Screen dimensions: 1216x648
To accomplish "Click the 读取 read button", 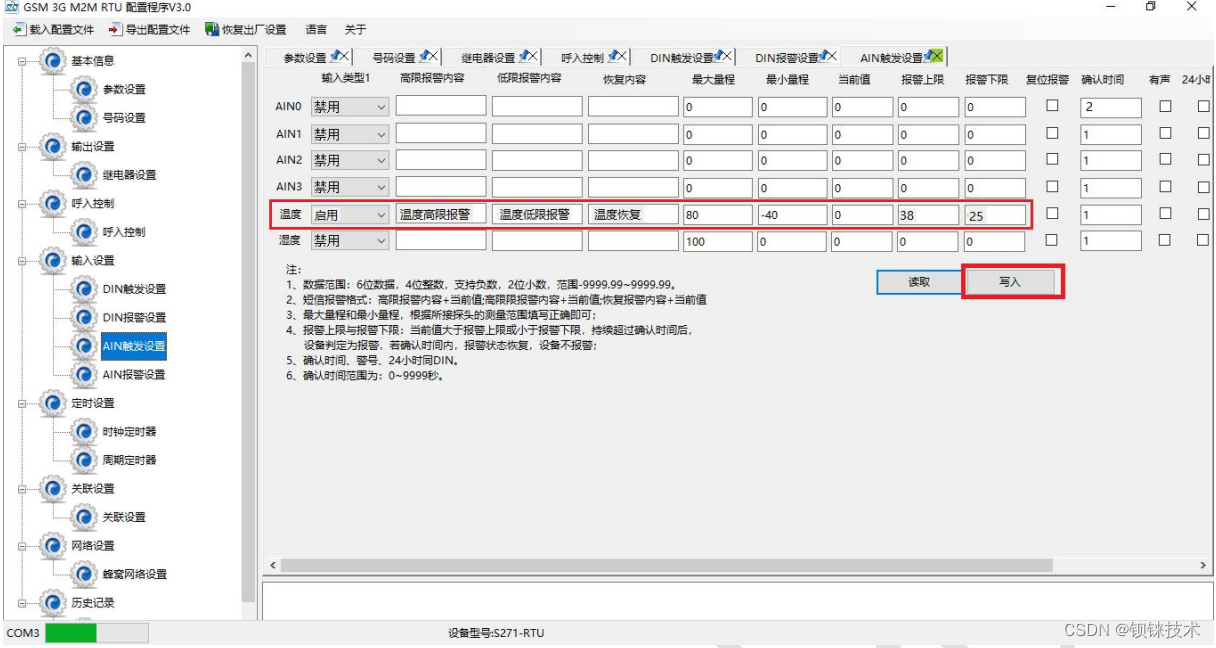I will (918, 283).
